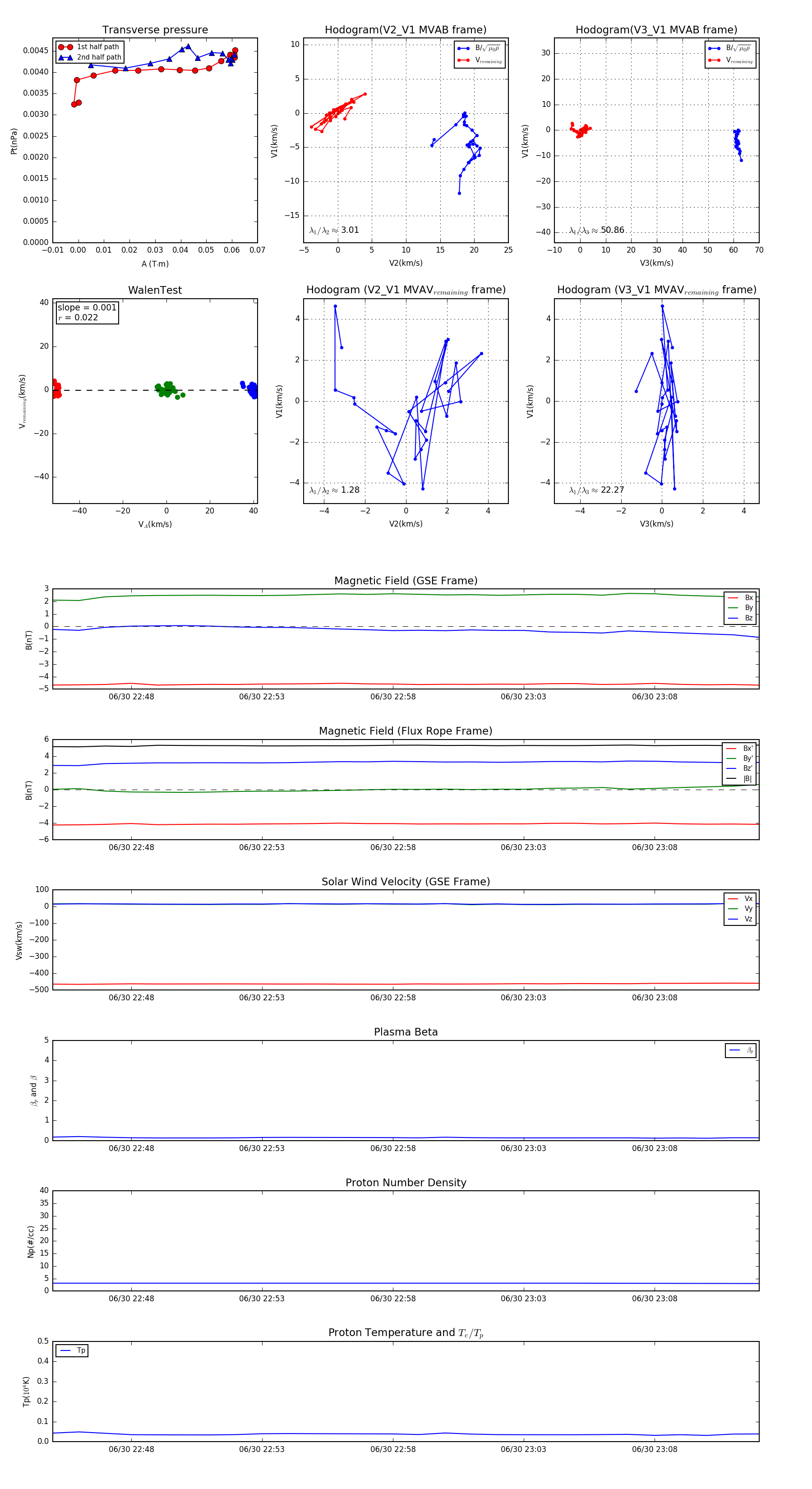
Task: Select the |B| legend entry
Action: pos(739,779)
